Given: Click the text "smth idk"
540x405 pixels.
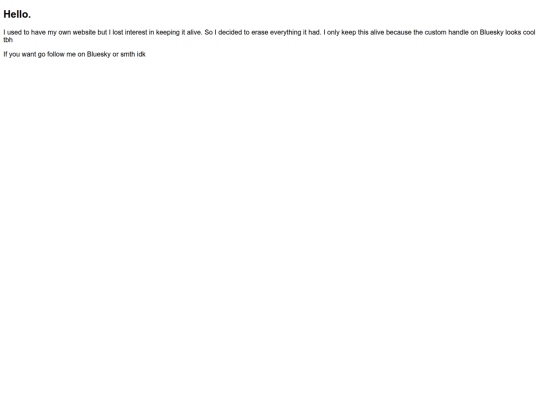Looking at the screenshot, I should coord(133,54).
